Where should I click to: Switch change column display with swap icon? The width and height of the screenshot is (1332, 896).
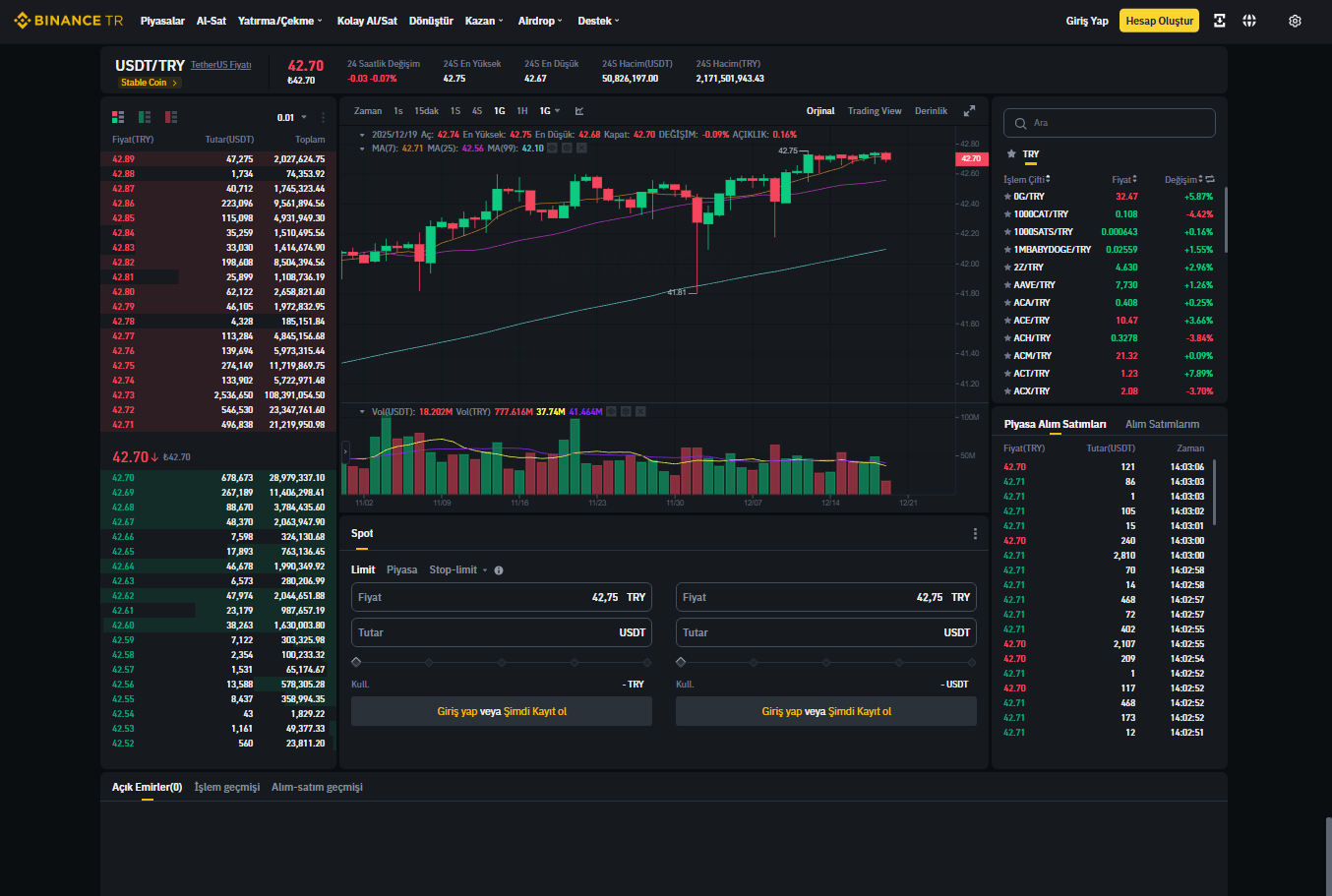1210,179
